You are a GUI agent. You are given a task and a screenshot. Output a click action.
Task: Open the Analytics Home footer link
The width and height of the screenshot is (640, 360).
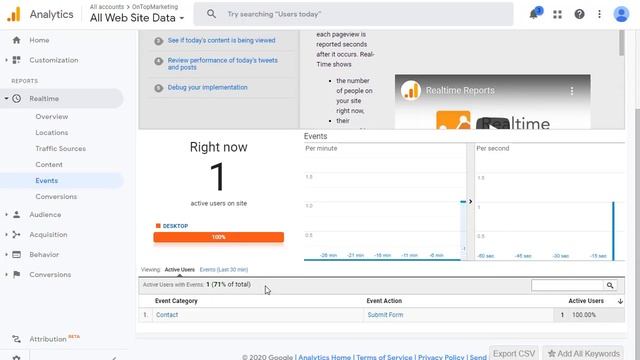click(324, 357)
